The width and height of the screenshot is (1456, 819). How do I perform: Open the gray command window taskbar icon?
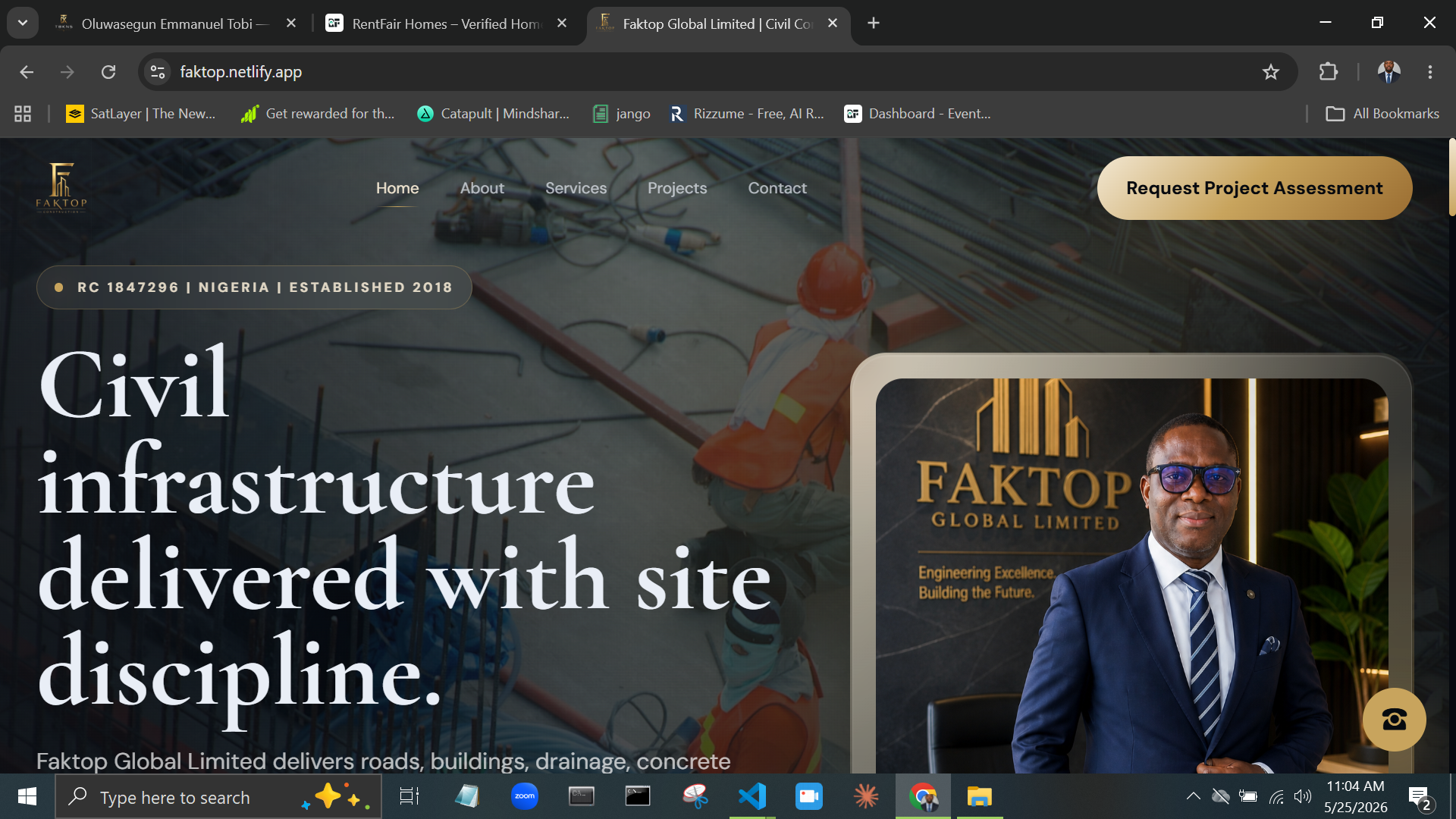tap(582, 796)
